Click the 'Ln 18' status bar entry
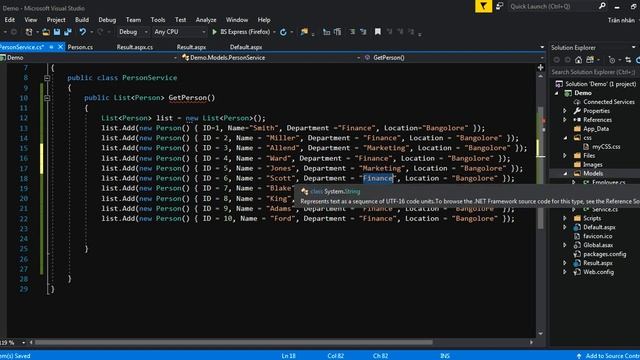 [288, 356]
